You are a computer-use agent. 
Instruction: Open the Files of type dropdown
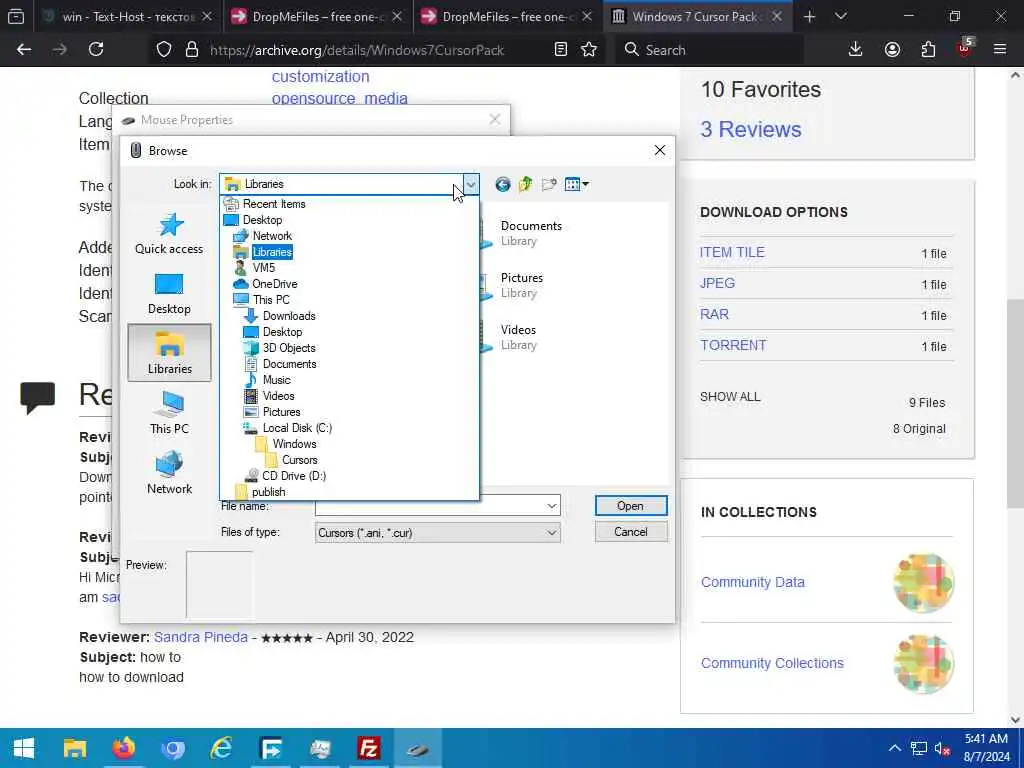(438, 533)
